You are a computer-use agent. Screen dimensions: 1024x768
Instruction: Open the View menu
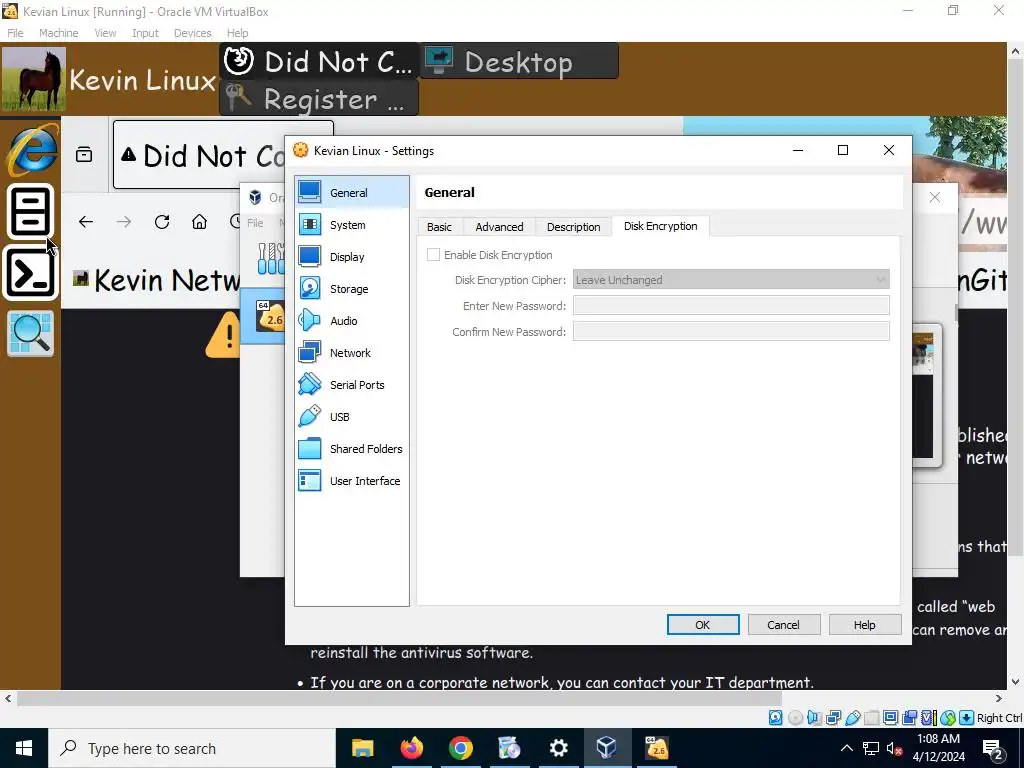[x=105, y=33]
